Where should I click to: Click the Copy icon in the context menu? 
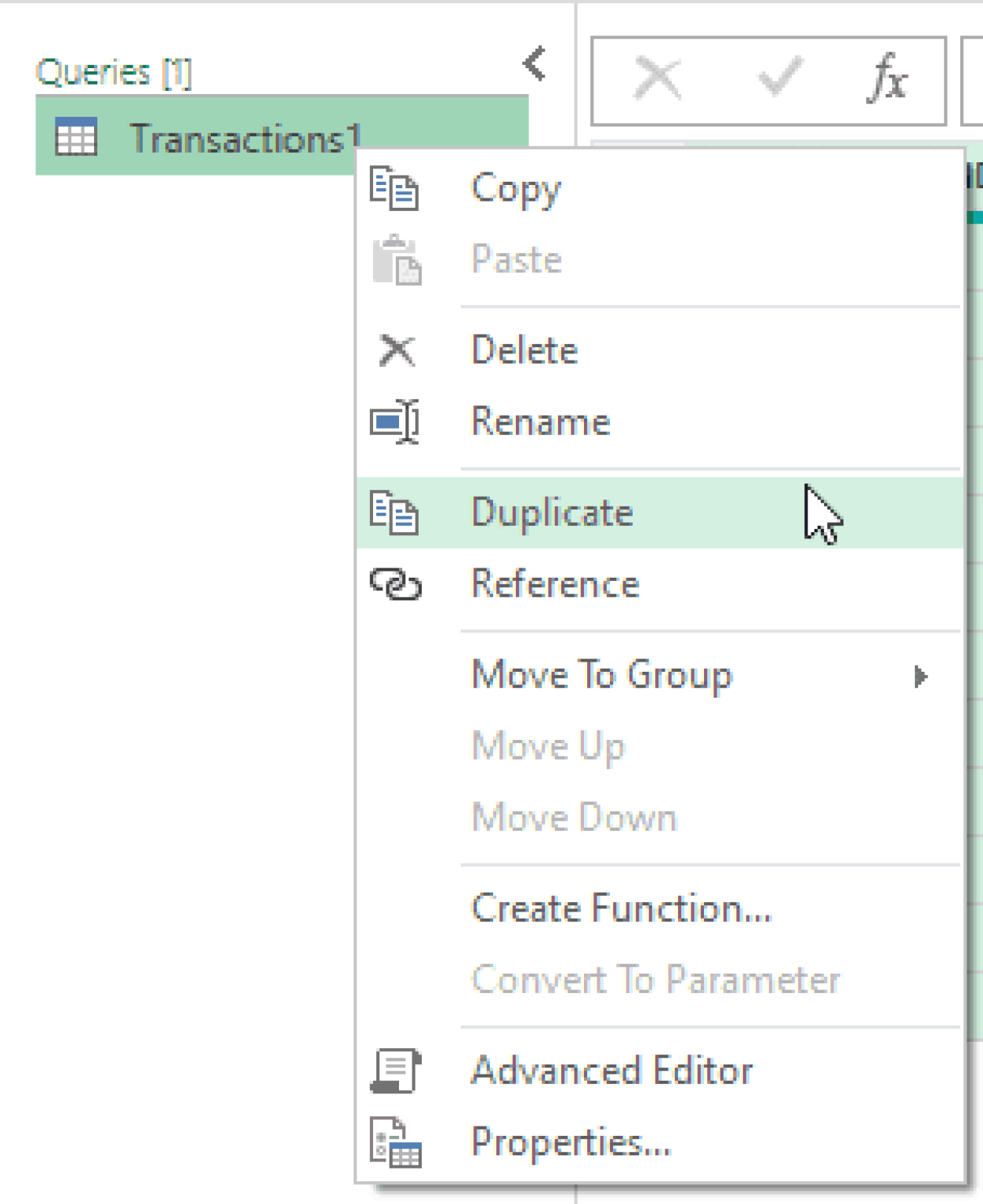click(396, 188)
